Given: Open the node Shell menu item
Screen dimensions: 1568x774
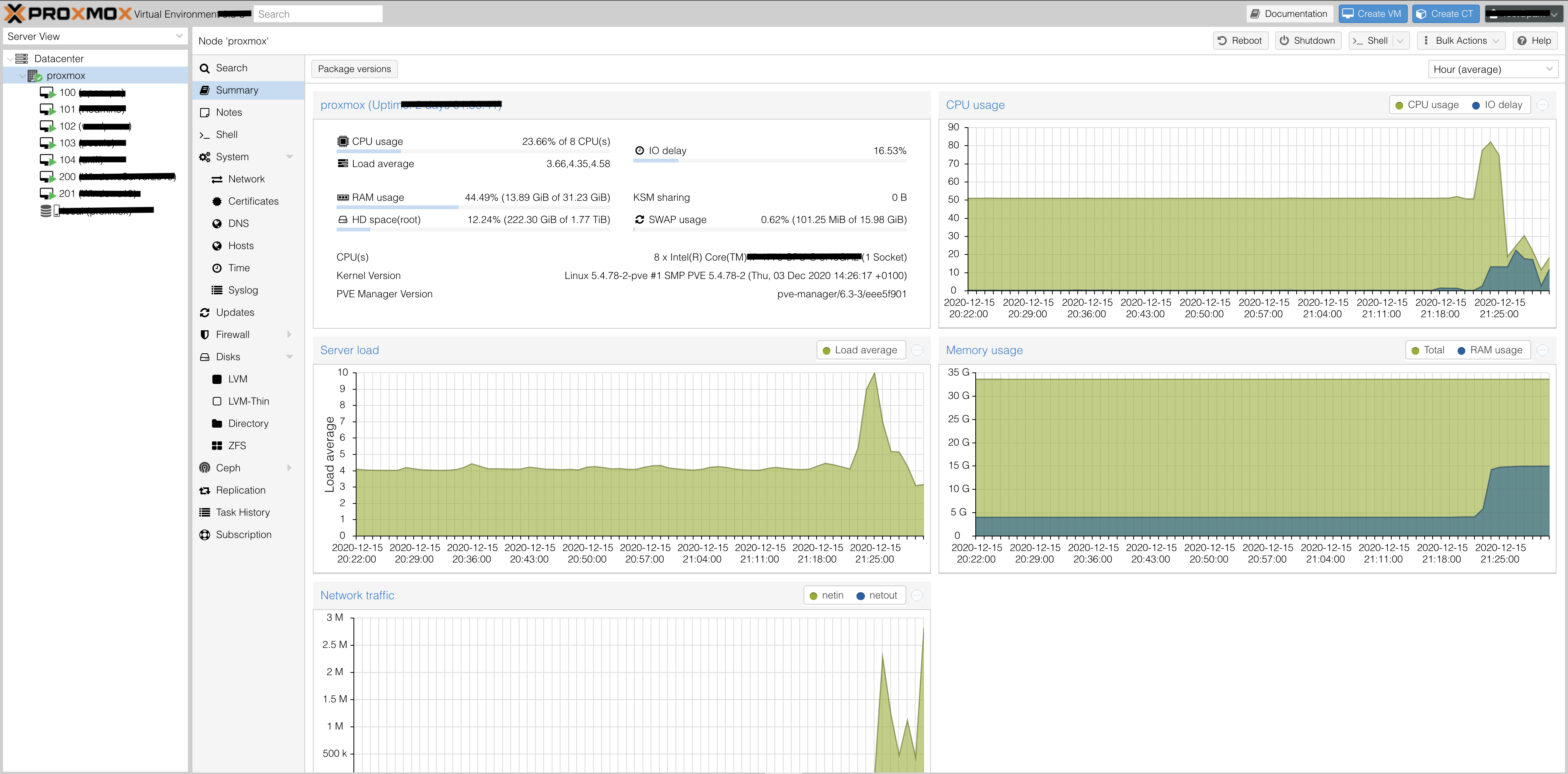Looking at the screenshot, I should coord(248,134).
